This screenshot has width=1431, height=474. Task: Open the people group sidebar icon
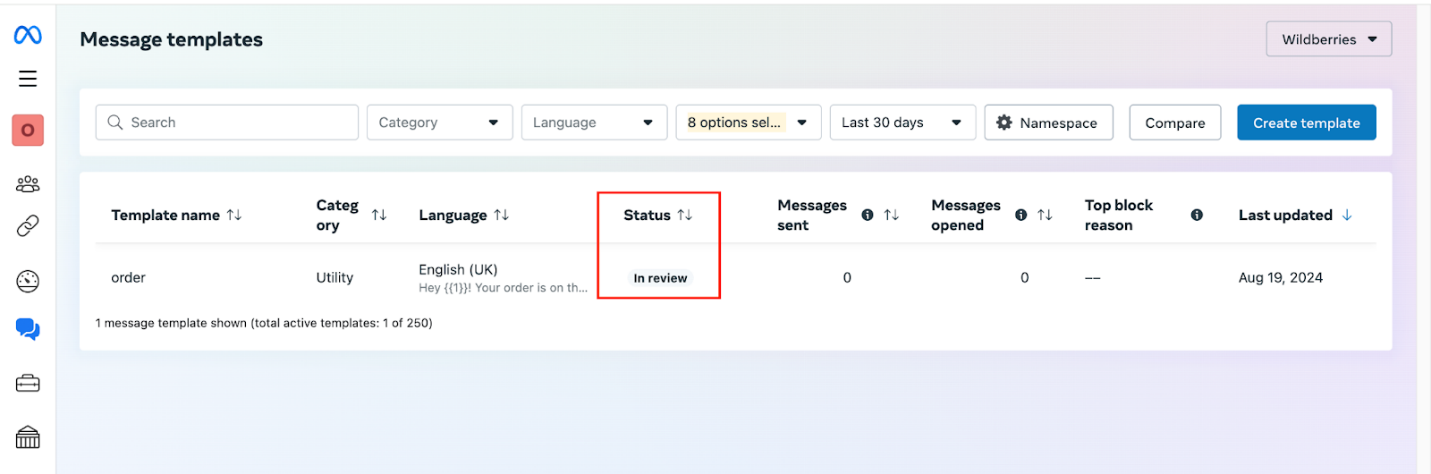click(27, 184)
